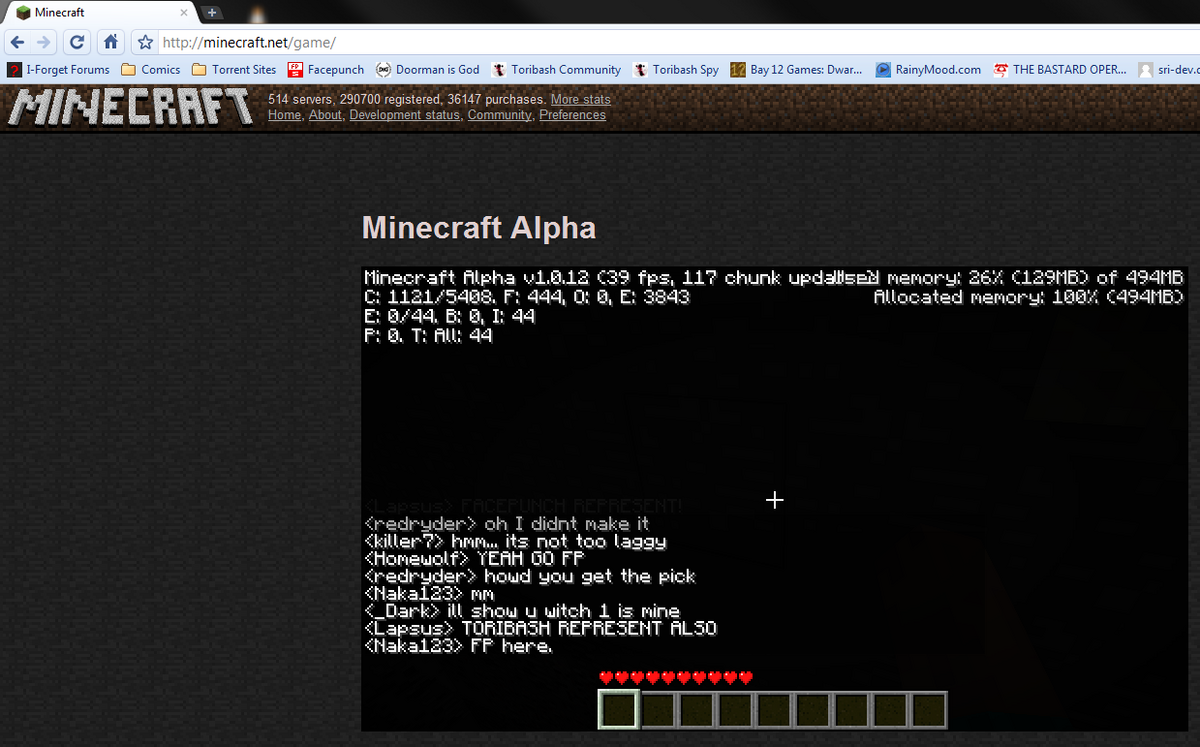This screenshot has width=1200, height=747.
Task: Bookmark page with the star icon
Action: pyautogui.click(x=145, y=43)
